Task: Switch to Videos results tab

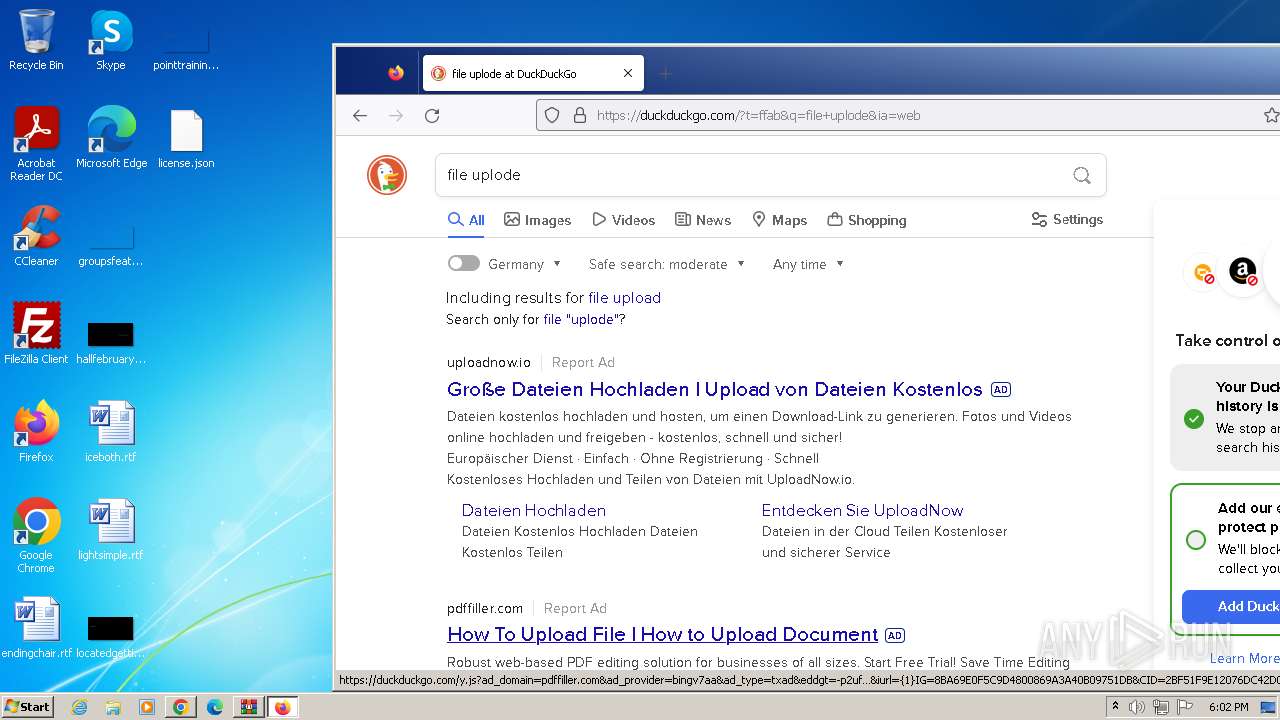Action: coord(624,220)
